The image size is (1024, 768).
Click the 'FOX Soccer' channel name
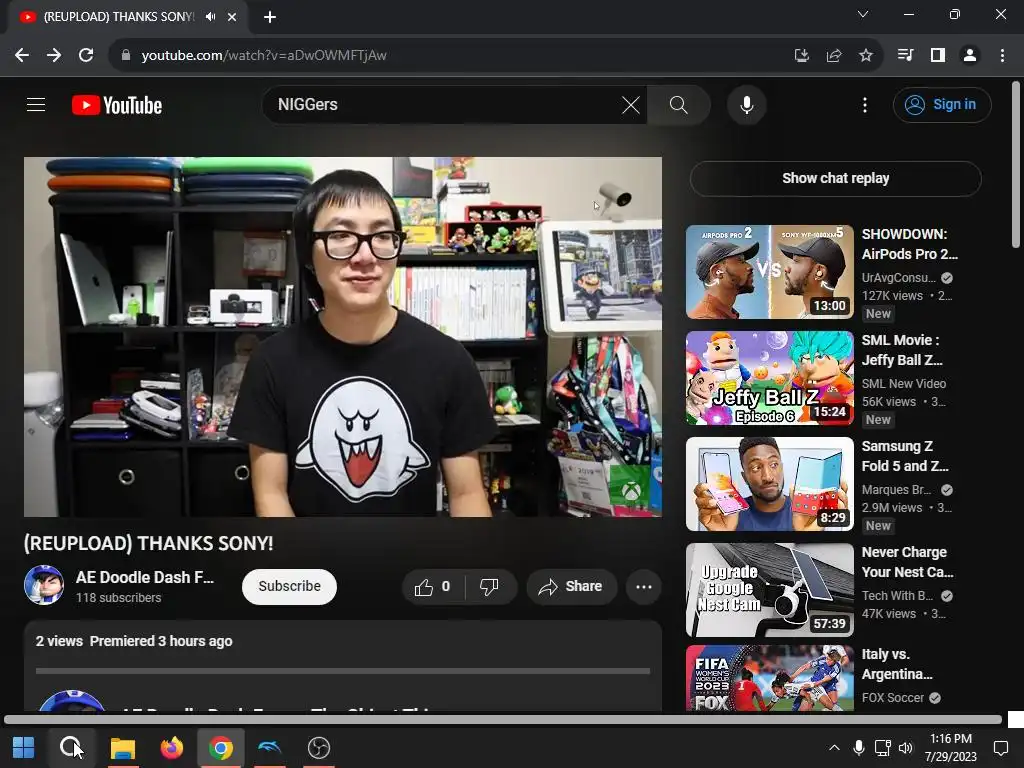click(892, 698)
